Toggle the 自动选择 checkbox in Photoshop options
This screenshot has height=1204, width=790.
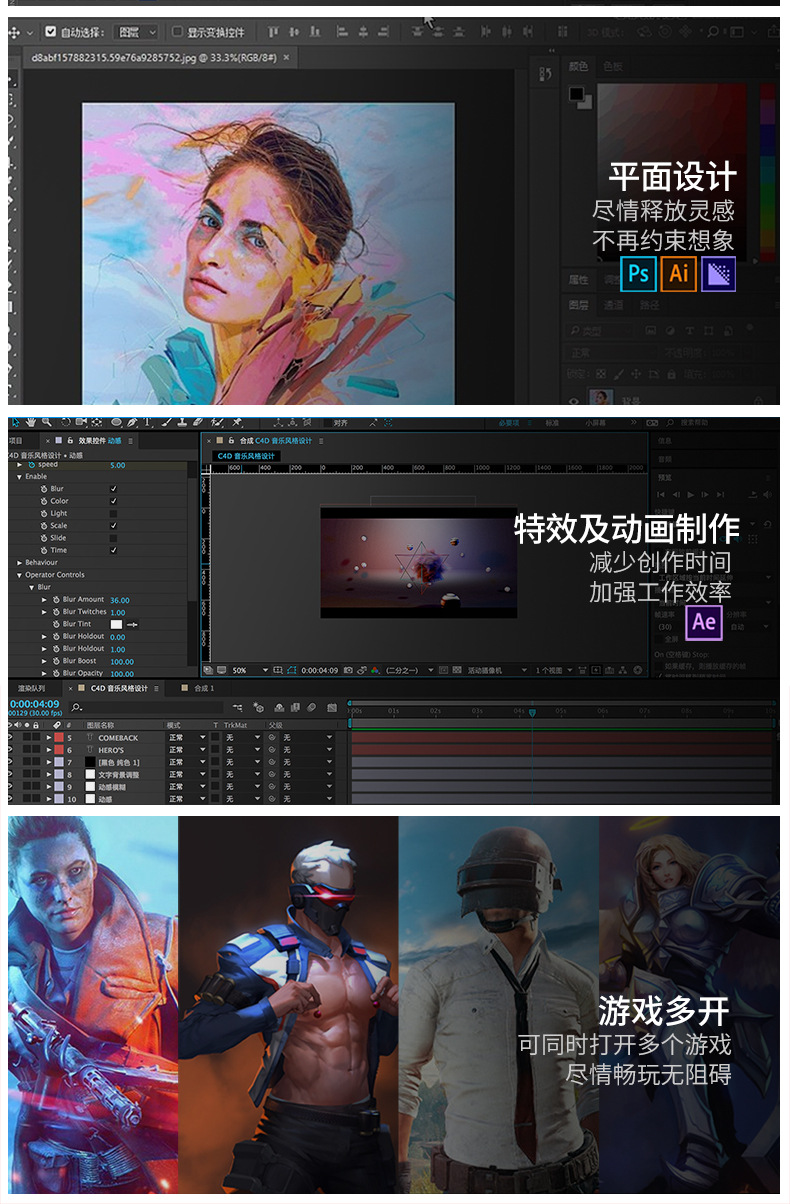click(51, 32)
